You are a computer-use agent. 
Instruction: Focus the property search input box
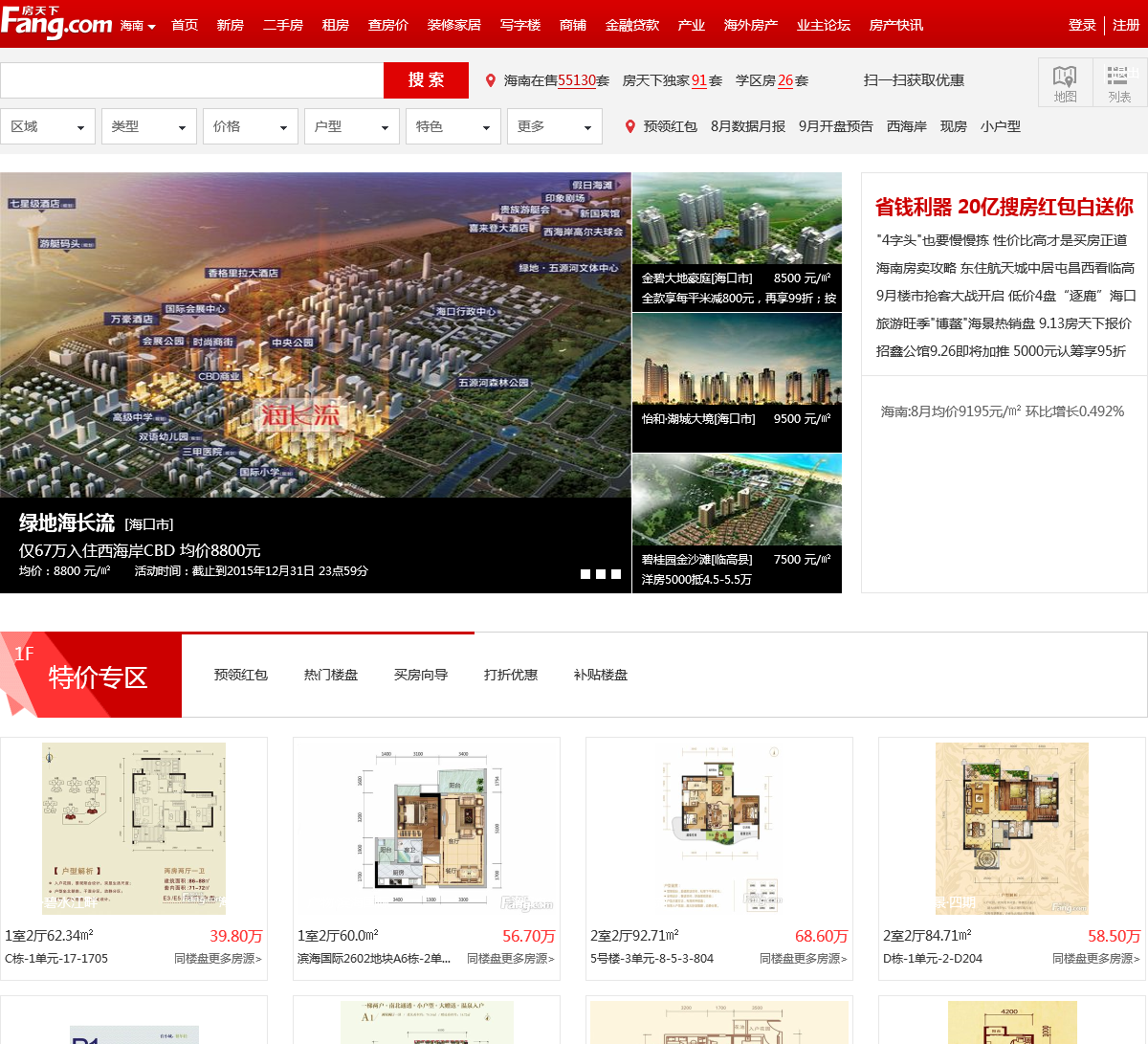tap(191, 80)
